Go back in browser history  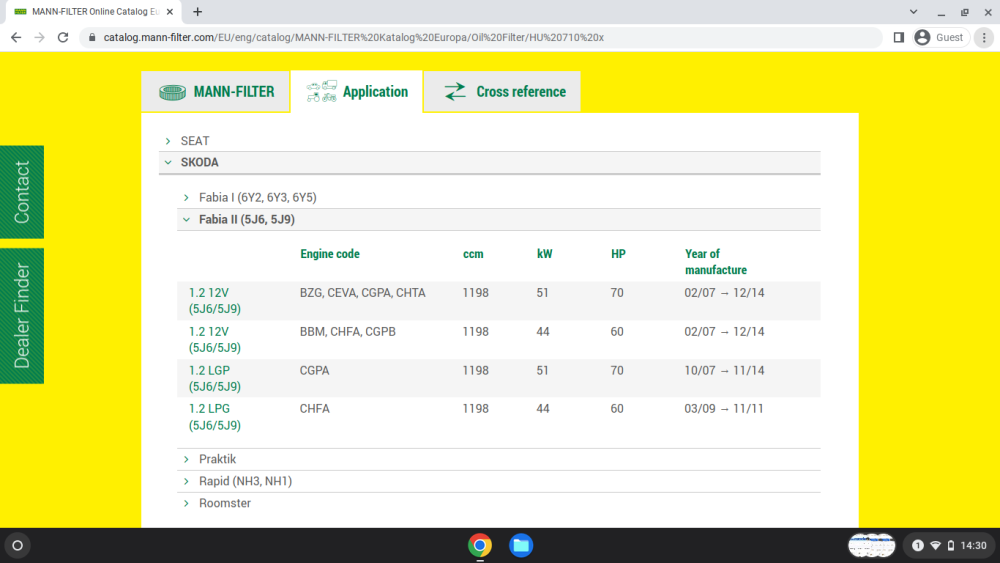coord(16,38)
